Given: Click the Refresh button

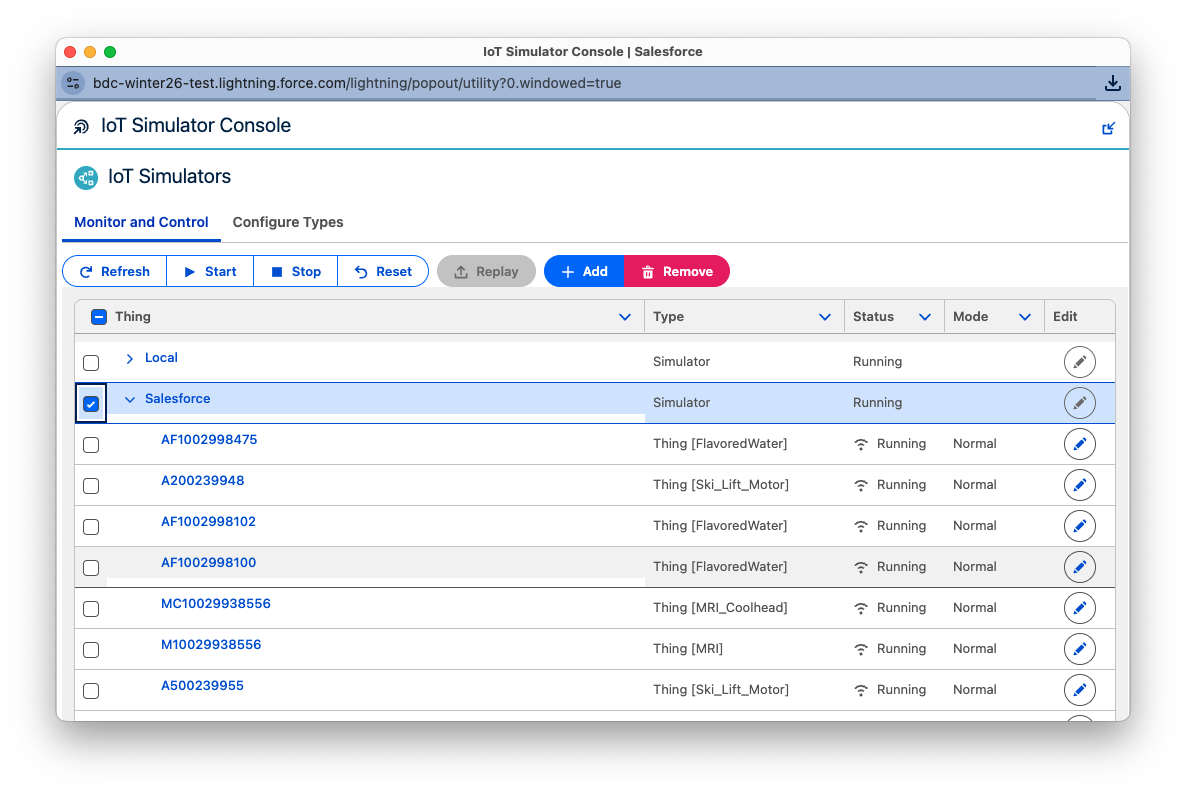Looking at the screenshot, I should coord(114,272).
